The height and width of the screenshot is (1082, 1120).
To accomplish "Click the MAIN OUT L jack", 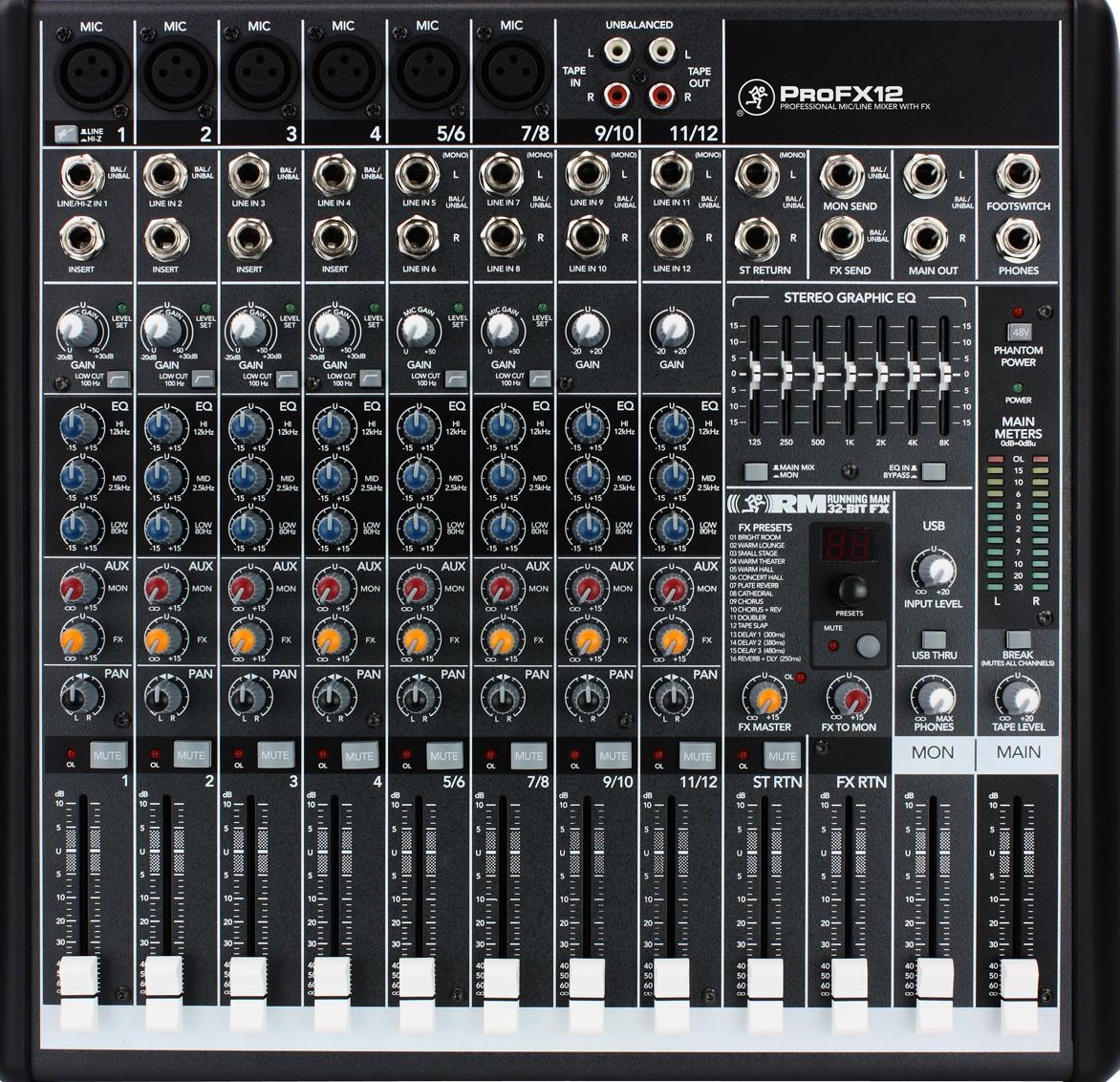I will coord(926,175).
